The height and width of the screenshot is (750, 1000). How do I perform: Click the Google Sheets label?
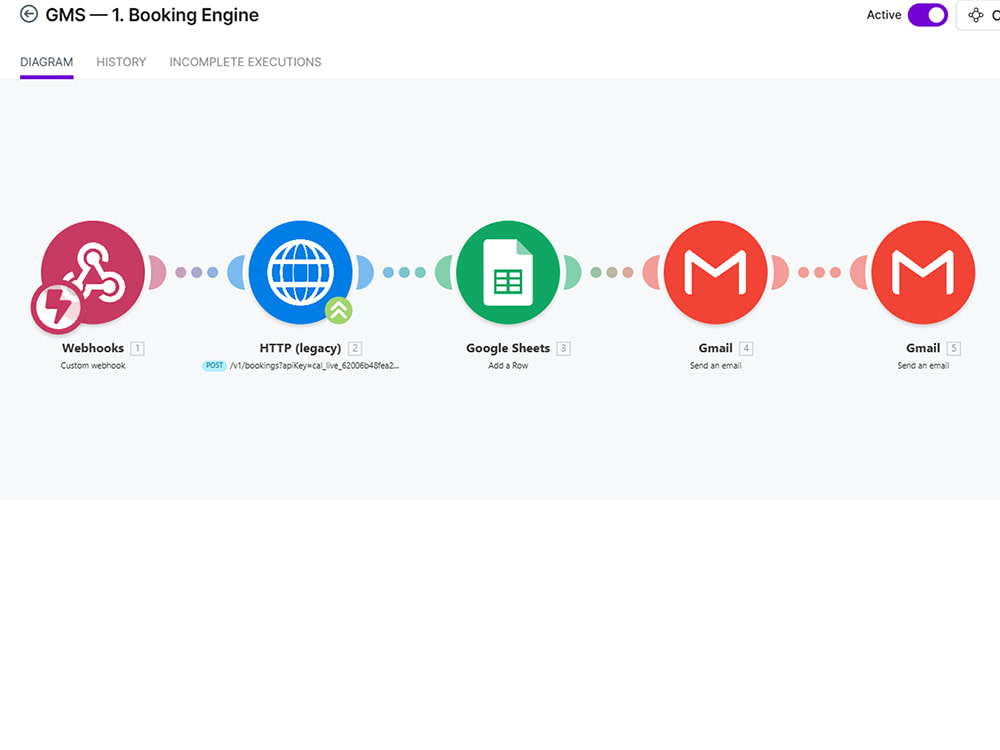[x=508, y=348]
